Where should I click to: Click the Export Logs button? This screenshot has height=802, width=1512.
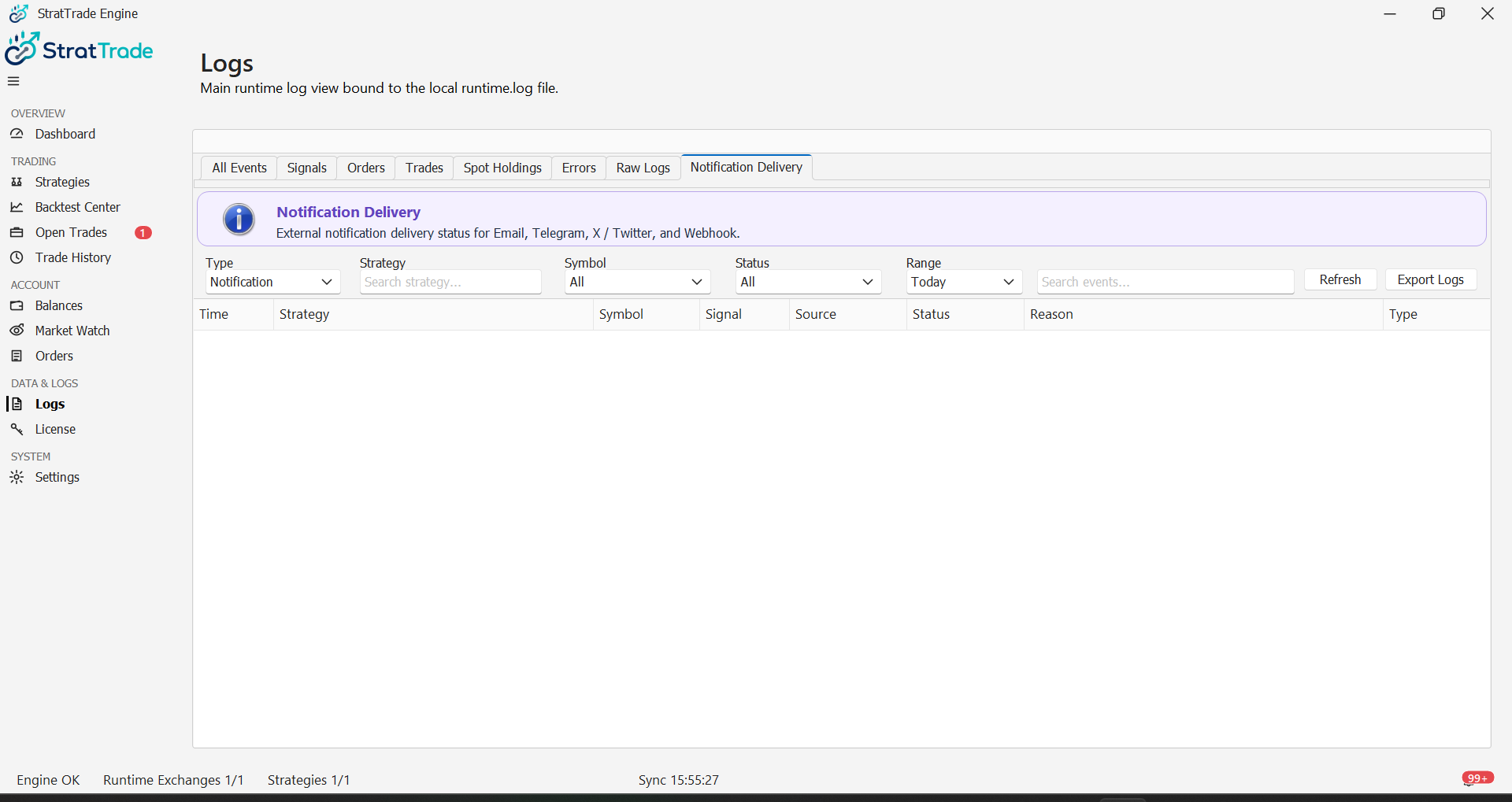pyautogui.click(x=1430, y=279)
